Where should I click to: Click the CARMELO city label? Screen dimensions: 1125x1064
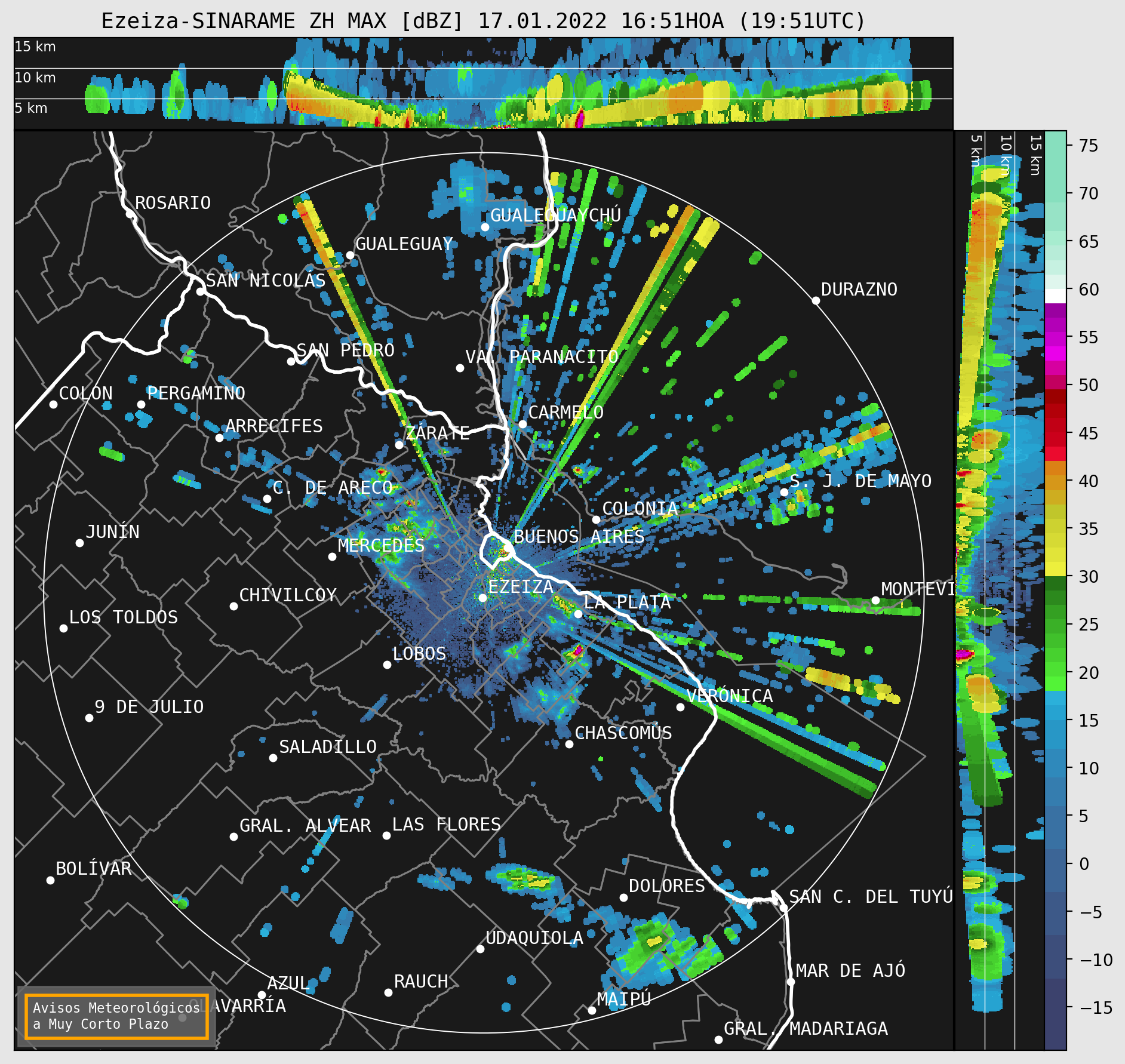click(565, 413)
